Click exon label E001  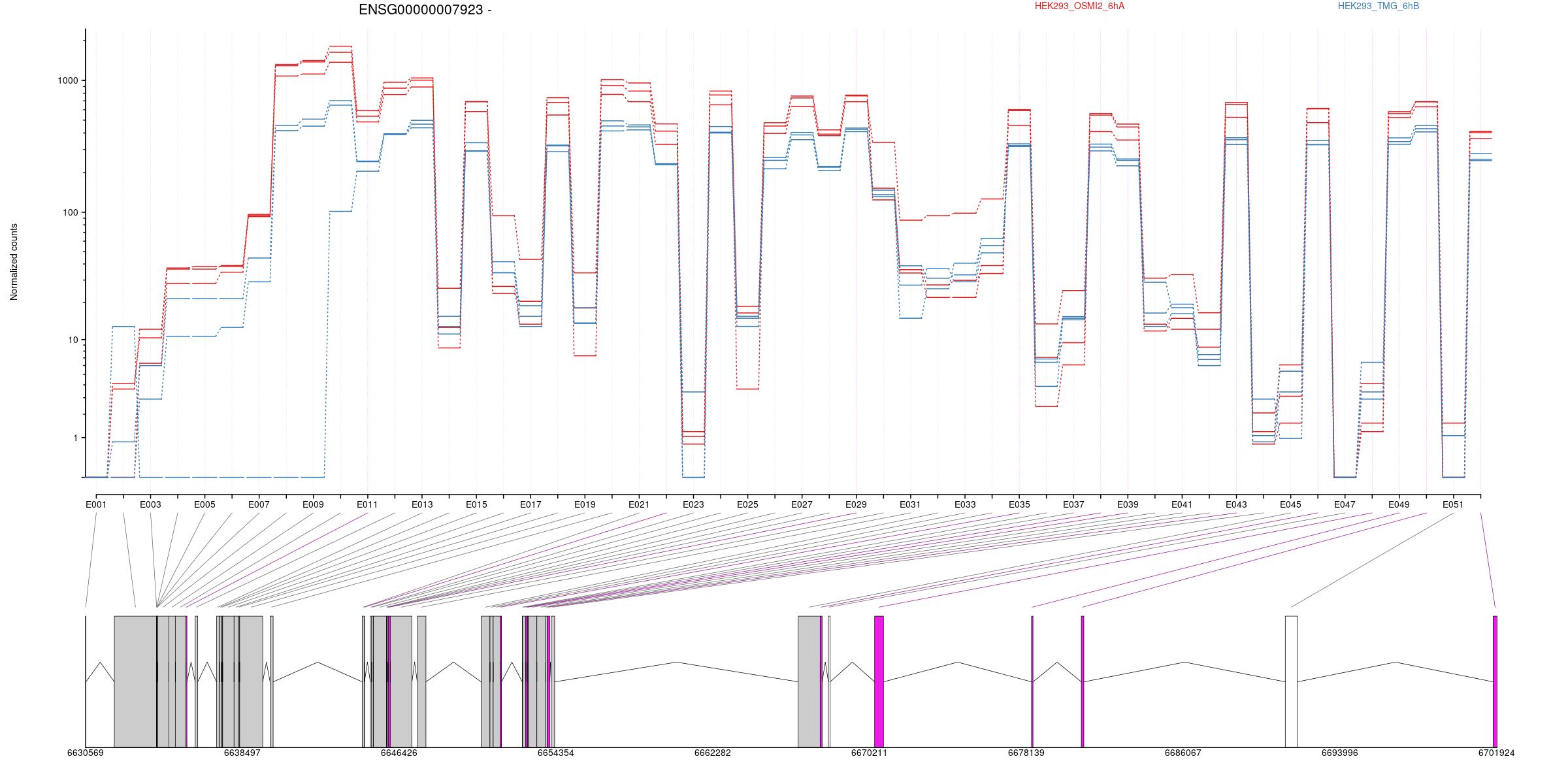point(96,504)
